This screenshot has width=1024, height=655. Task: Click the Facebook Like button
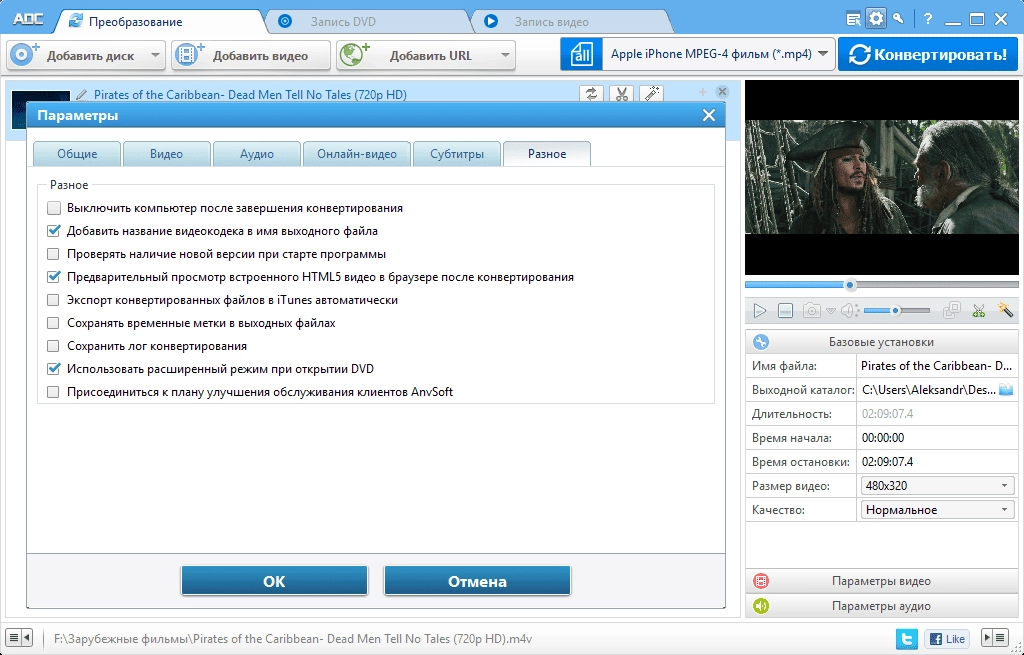click(x=946, y=638)
